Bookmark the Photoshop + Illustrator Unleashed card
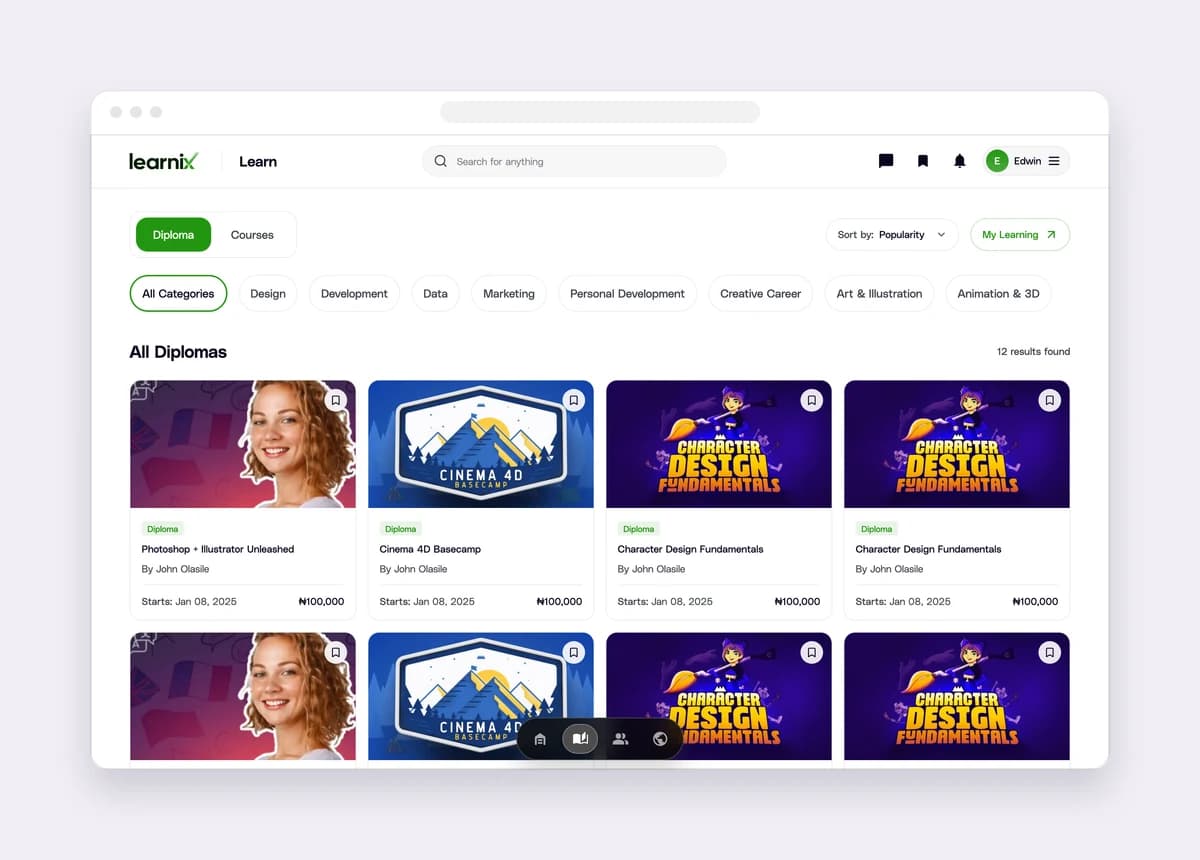The width and height of the screenshot is (1200, 860). (x=336, y=400)
